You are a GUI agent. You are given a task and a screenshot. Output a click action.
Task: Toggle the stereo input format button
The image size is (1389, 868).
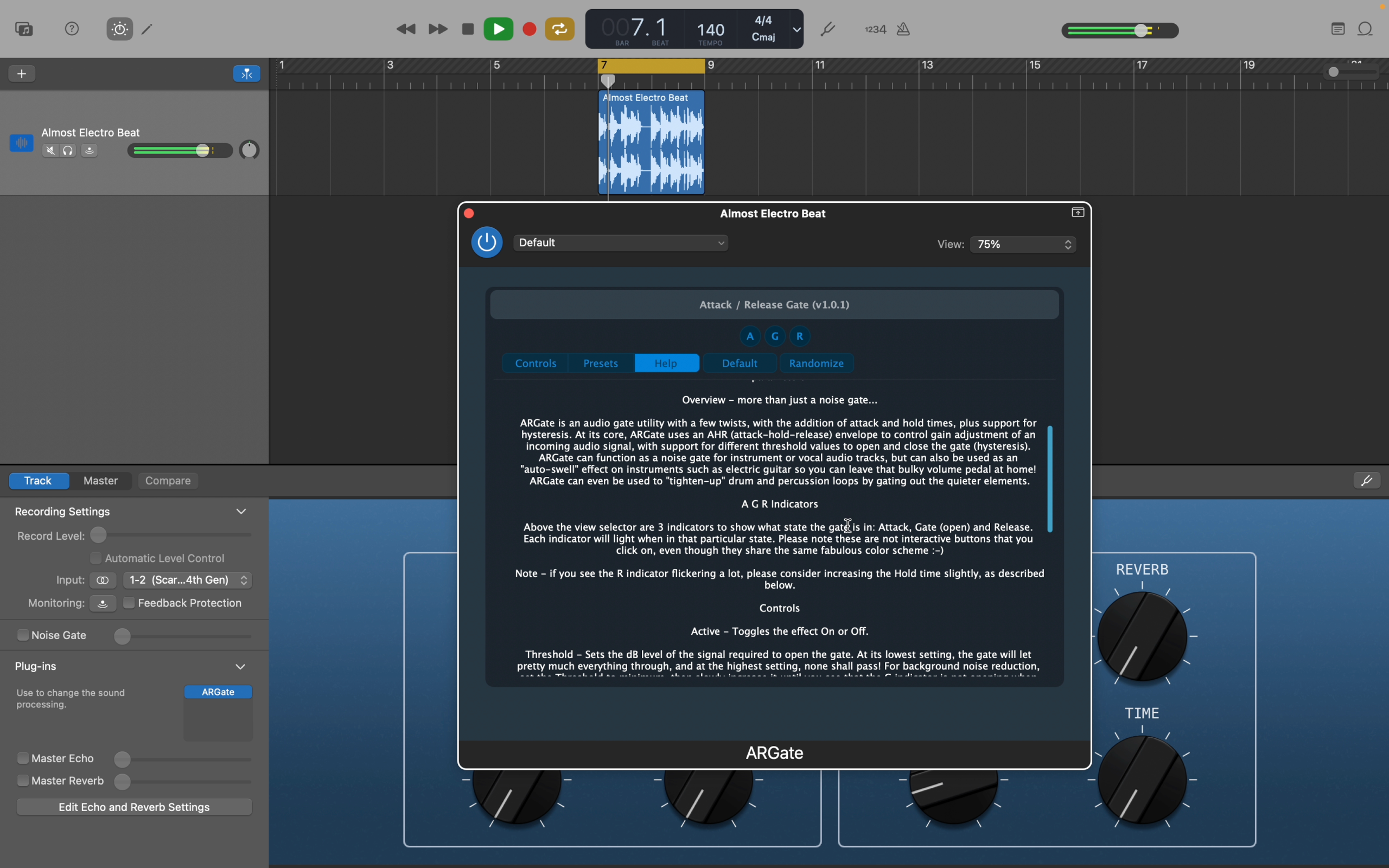point(103,580)
